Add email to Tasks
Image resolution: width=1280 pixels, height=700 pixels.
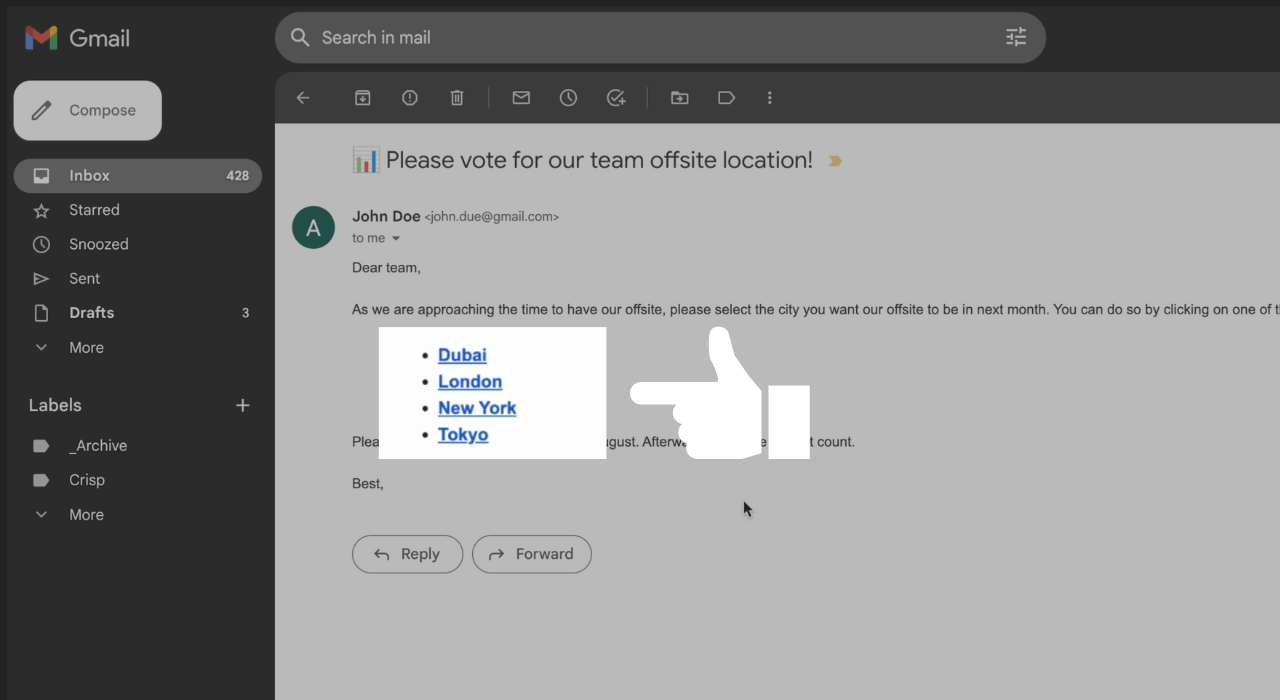pyautogui.click(x=616, y=98)
